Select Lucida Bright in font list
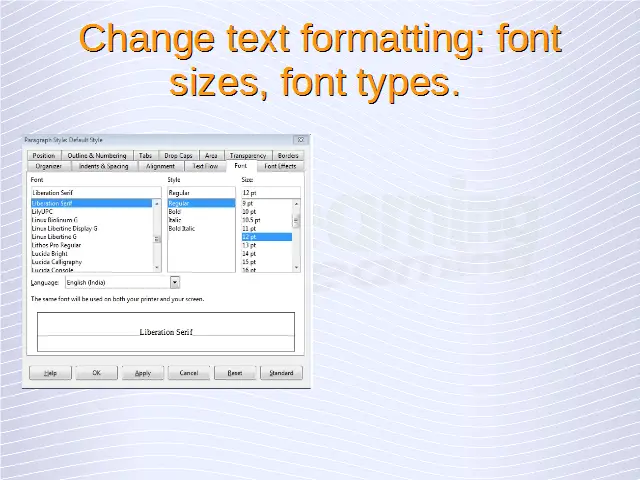The width and height of the screenshot is (640, 480). [50, 254]
